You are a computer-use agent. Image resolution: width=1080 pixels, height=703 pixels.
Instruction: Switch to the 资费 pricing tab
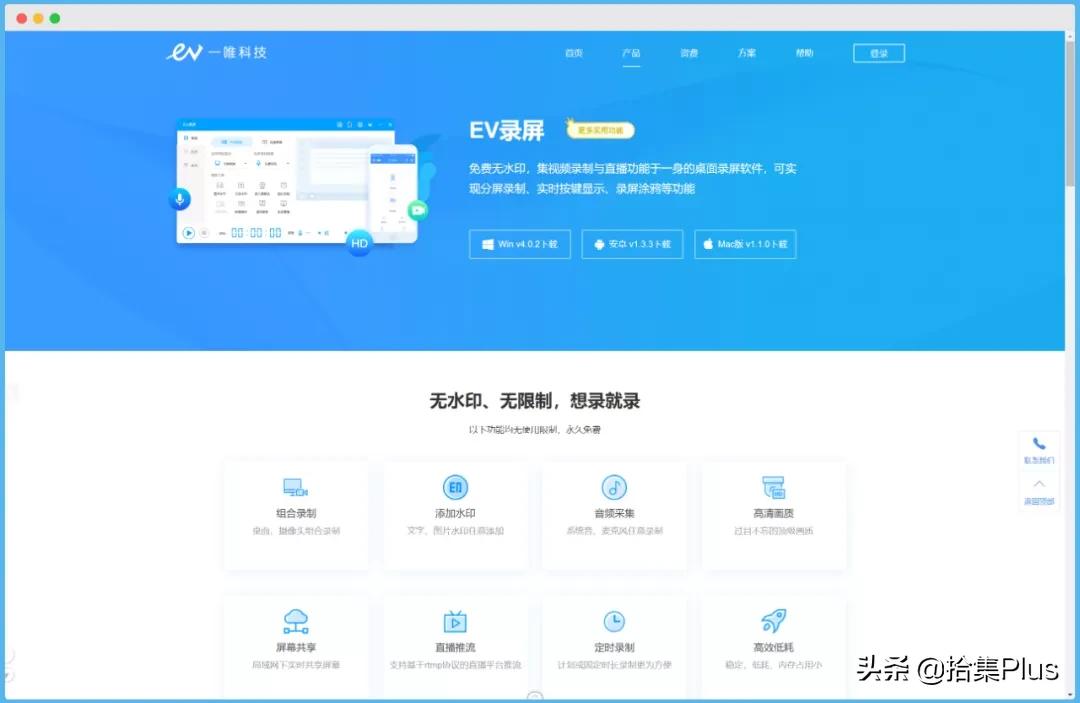688,54
